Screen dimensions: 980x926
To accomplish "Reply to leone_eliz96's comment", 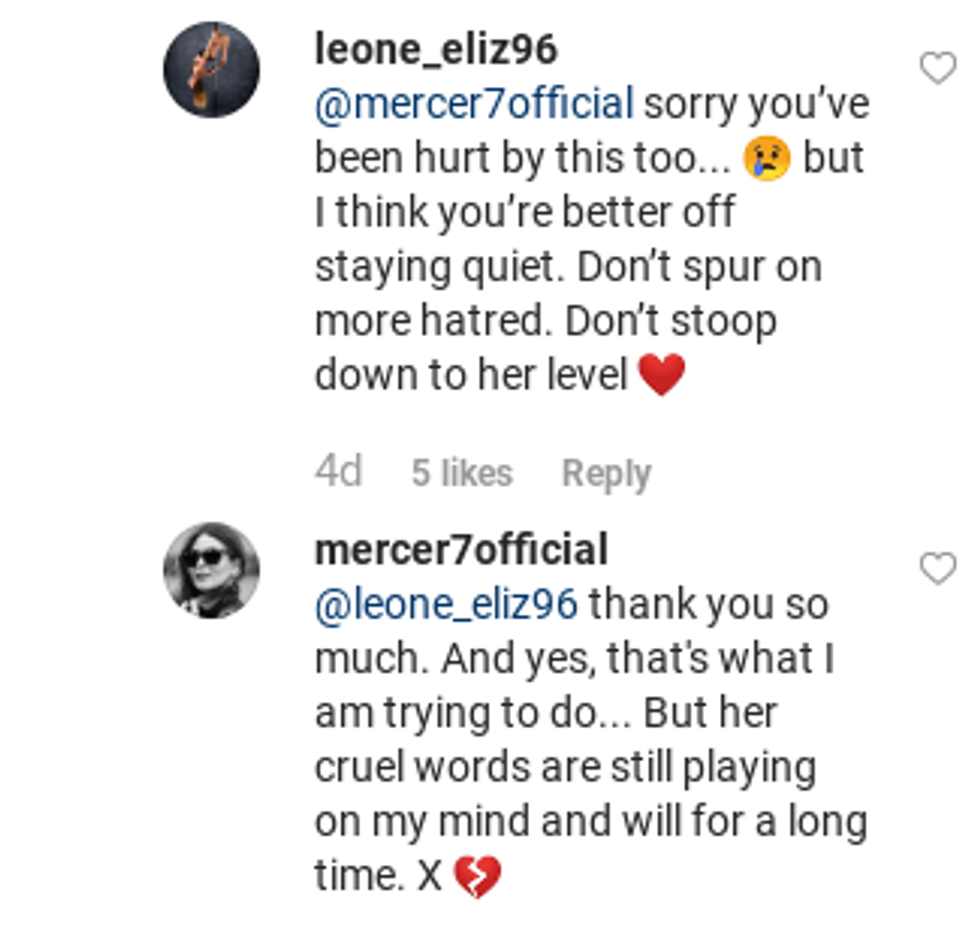I will pyautogui.click(x=606, y=473).
